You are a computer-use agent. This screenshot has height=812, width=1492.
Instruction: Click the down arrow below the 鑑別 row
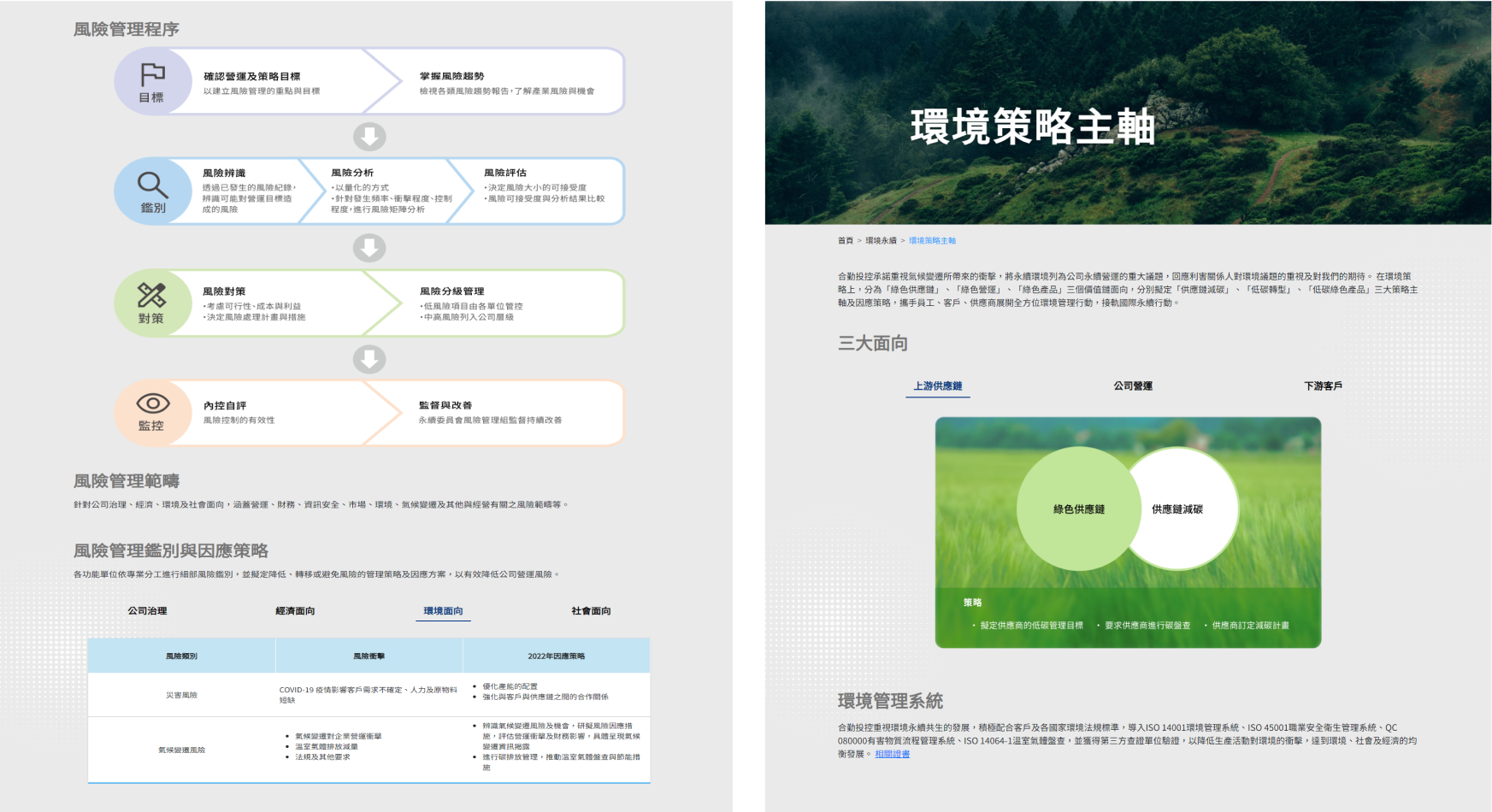coord(369,248)
